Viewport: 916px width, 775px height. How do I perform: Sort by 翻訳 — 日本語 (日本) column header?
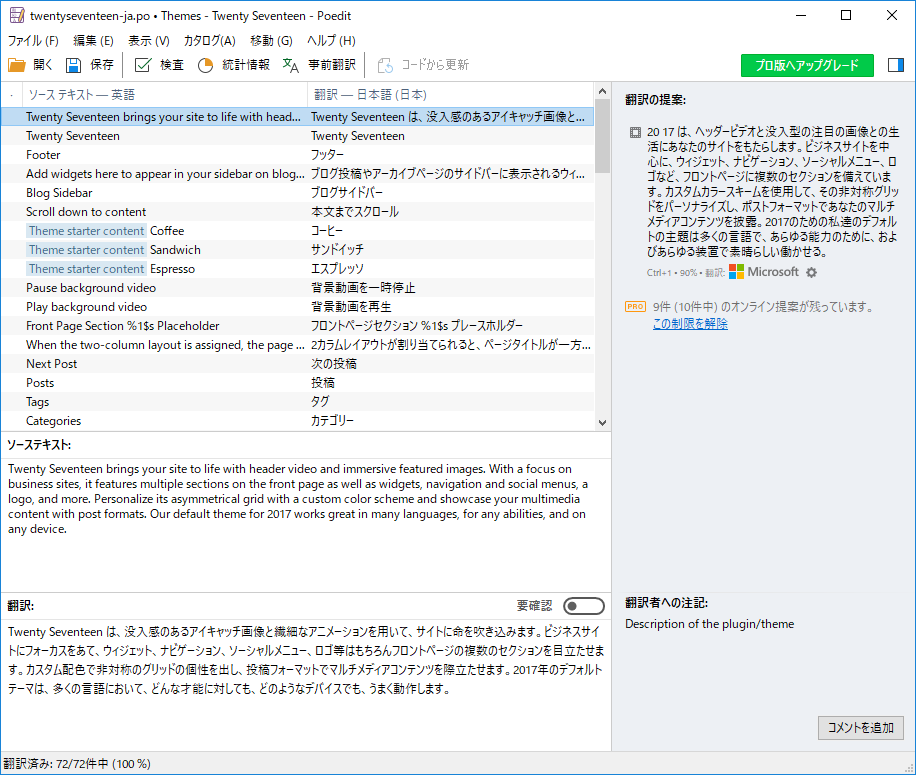(x=451, y=95)
